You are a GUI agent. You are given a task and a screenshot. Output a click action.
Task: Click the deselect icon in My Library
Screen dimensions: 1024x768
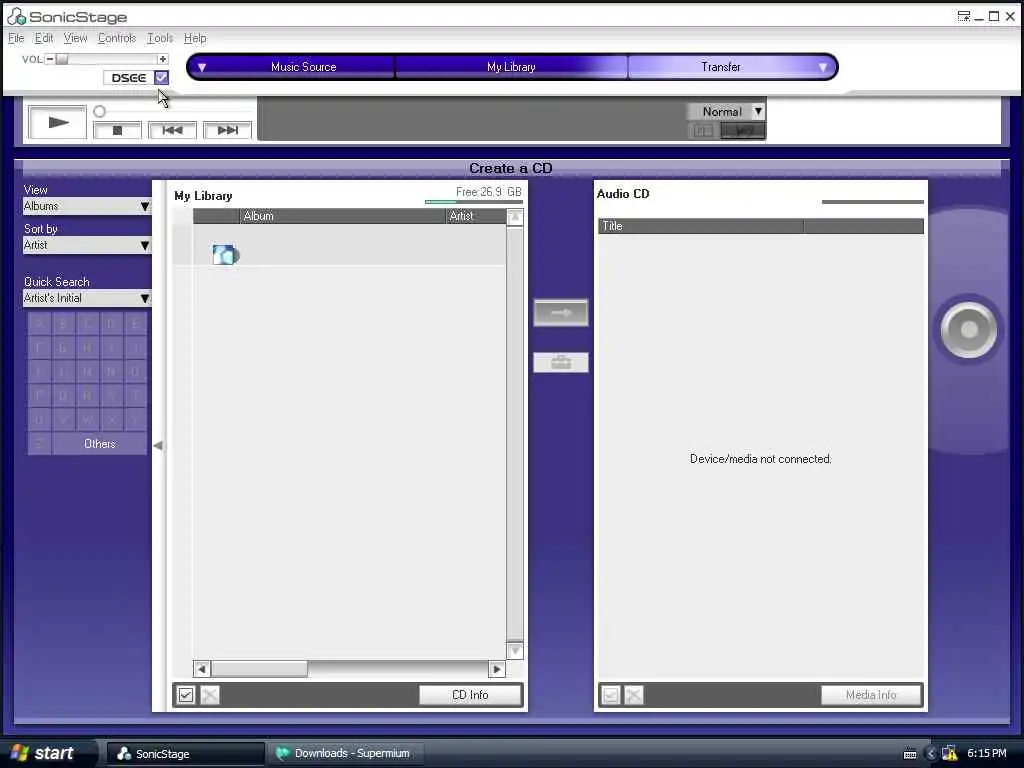point(210,696)
